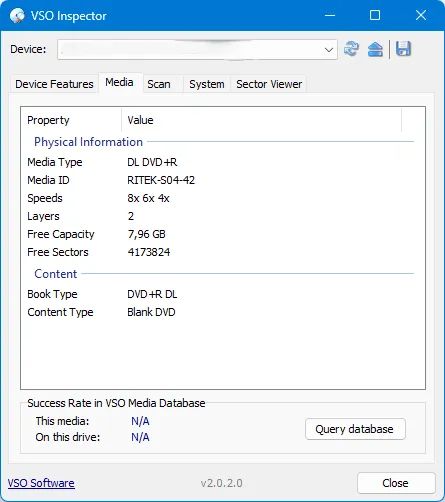Click the value 8x 6x 4x
This screenshot has width=445, height=502.
point(148,198)
